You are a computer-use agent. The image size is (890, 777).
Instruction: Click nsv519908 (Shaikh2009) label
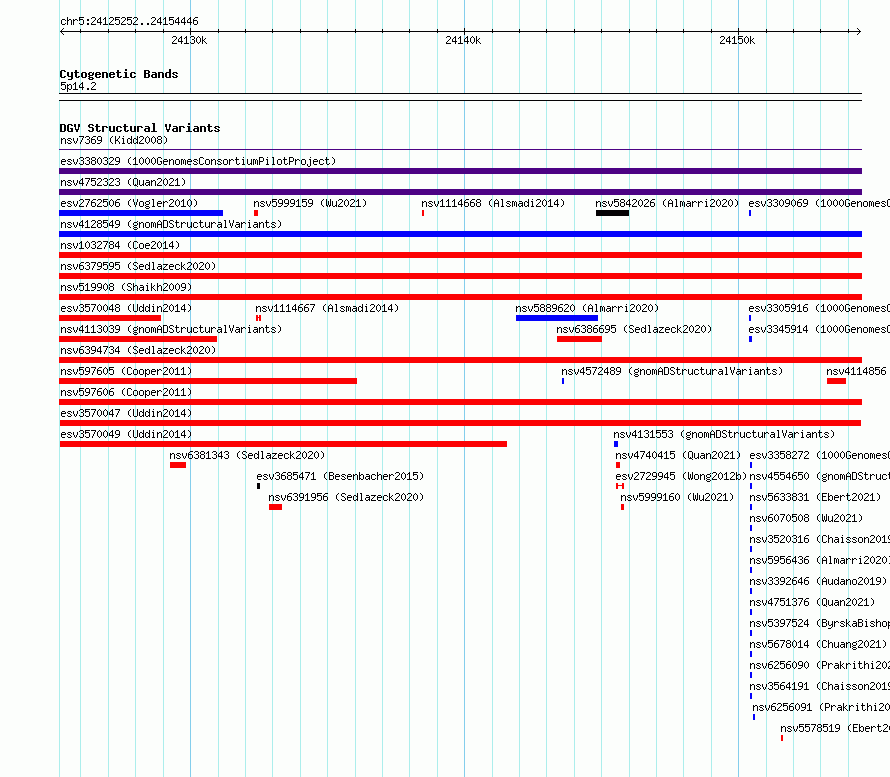126,287
